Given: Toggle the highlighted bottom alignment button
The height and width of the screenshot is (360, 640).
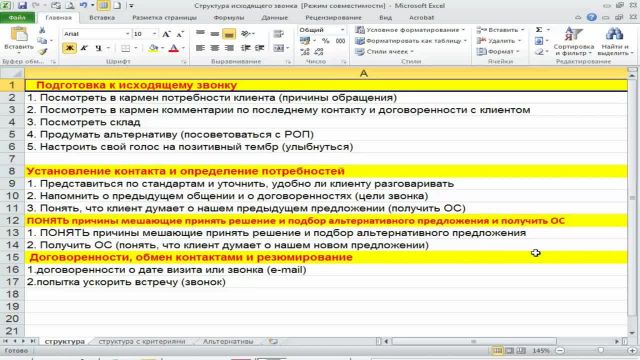Looking at the screenshot, I should (x=229, y=34).
